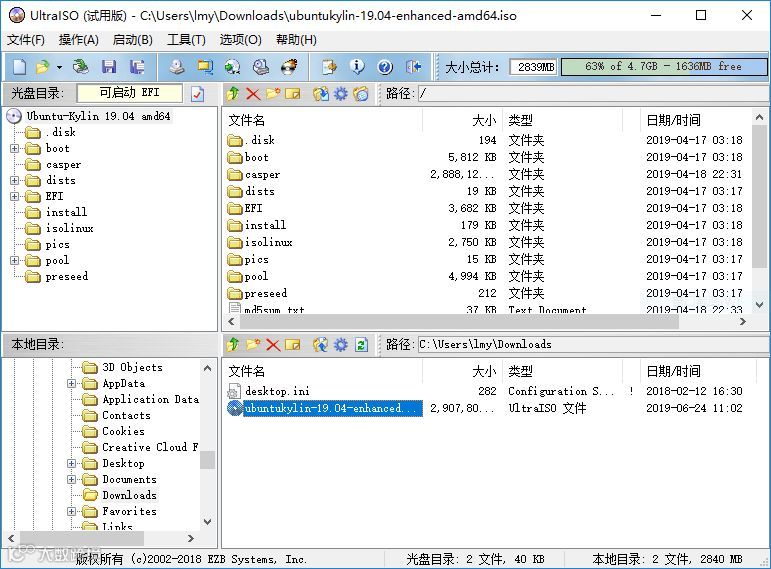Select the casper folder in disc tree
The image size is (771, 569).
click(x=63, y=165)
